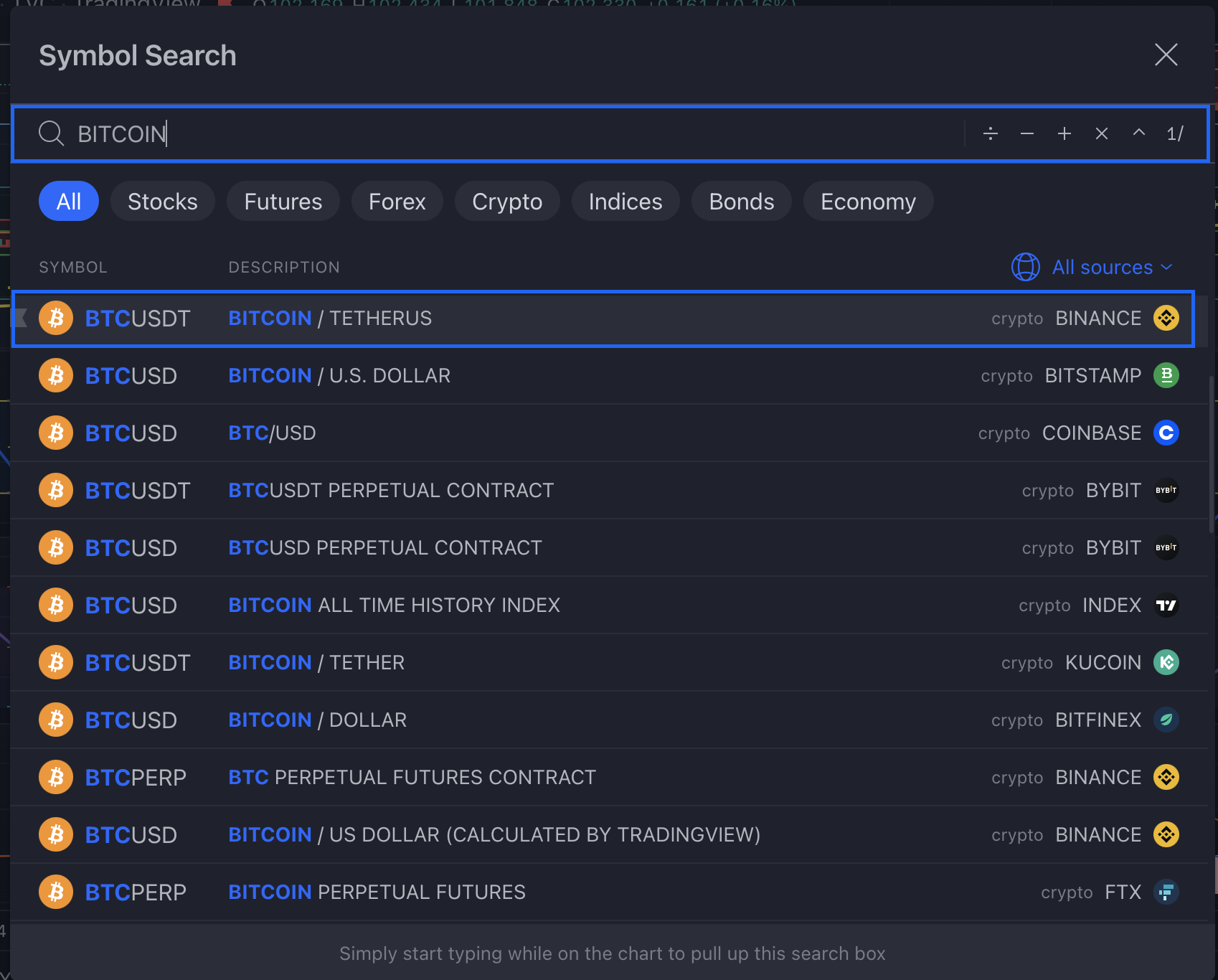
Task: Filter results by Futures
Action: click(x=283, y=202)
